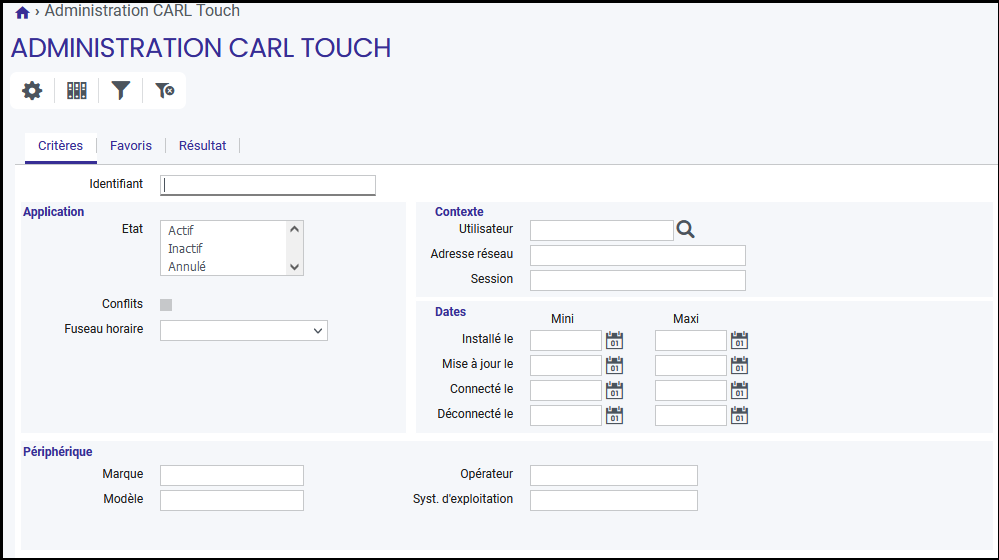Focus Mise à jour le Maxi field
The image size is (999, 560).
coord(691,365)
